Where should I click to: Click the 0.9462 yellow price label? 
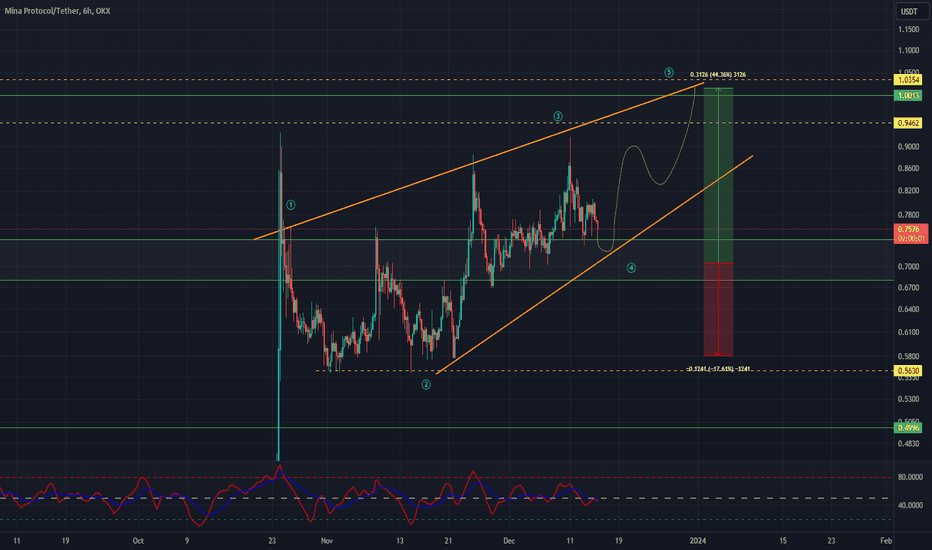point(909,123)
